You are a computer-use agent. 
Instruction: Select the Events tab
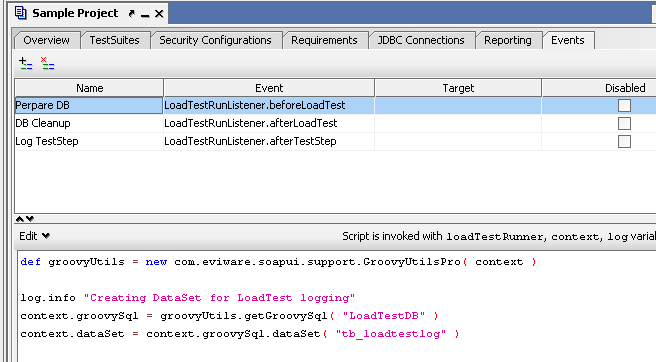pos(568,40)
